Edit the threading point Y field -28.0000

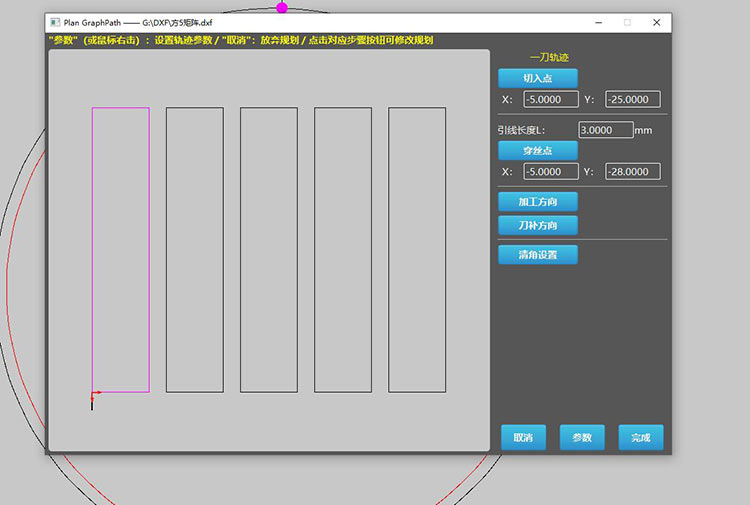click(x=633, y=171)
